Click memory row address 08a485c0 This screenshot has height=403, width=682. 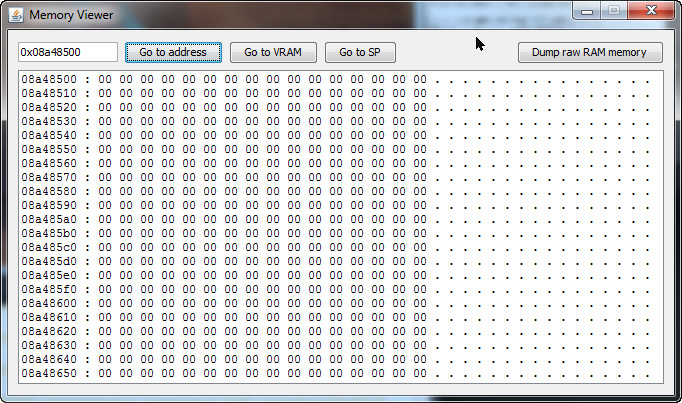tap(49, 247)
